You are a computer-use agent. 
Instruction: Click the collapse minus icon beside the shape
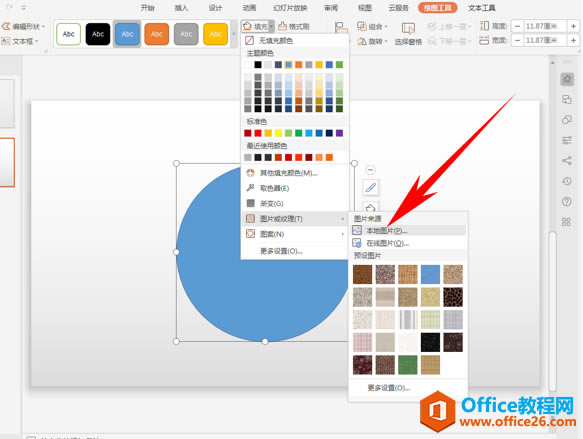[370, 170]
